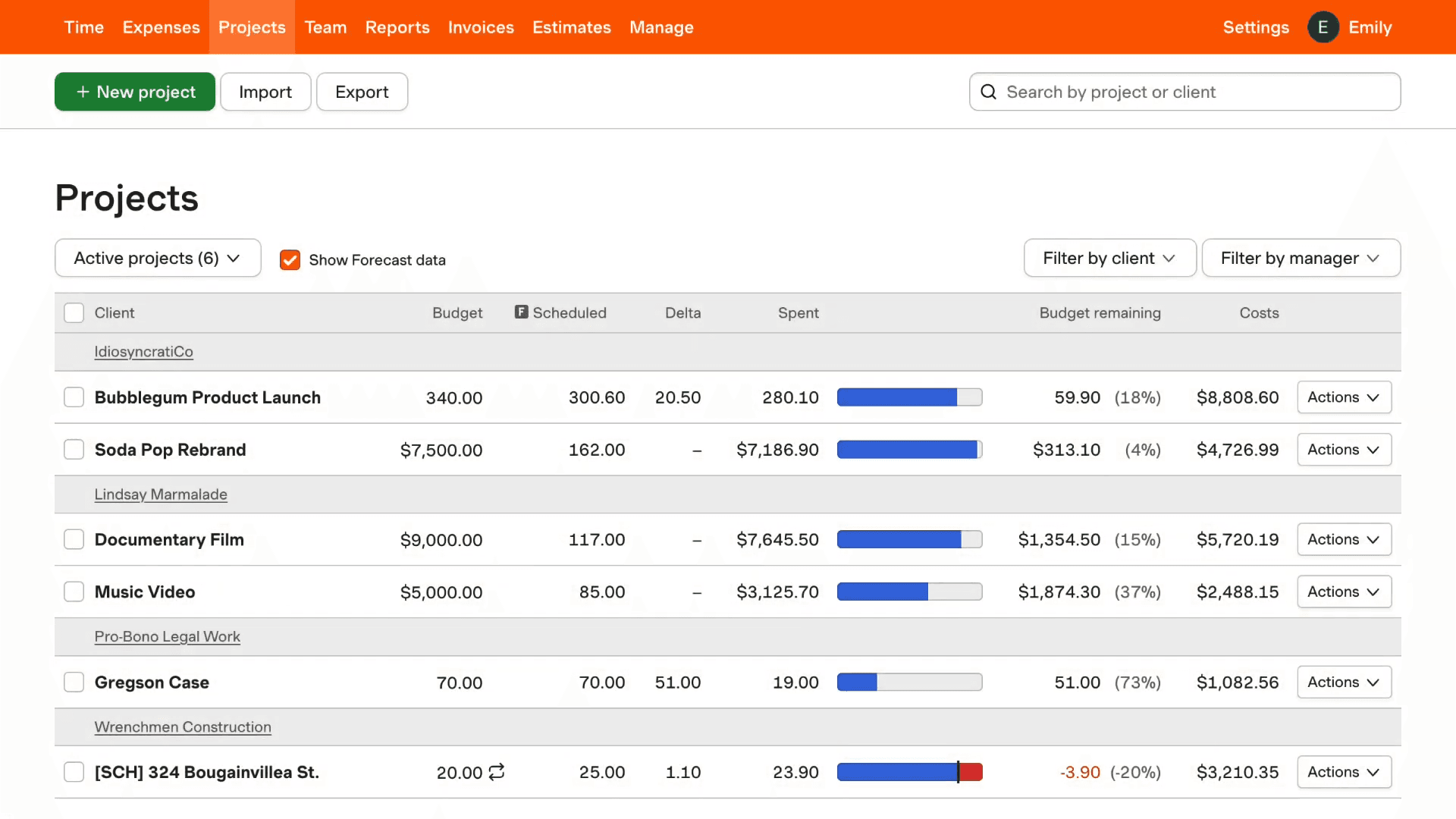The image size is (1456, 819).
Task: Click the Music Video budget progress bar
Action: pos(909,591)
